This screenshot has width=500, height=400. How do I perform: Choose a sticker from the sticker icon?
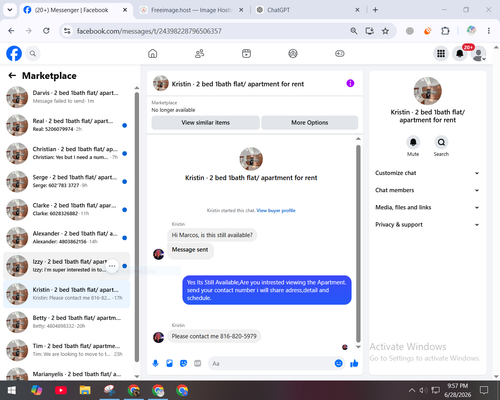[x=184, y=363]
